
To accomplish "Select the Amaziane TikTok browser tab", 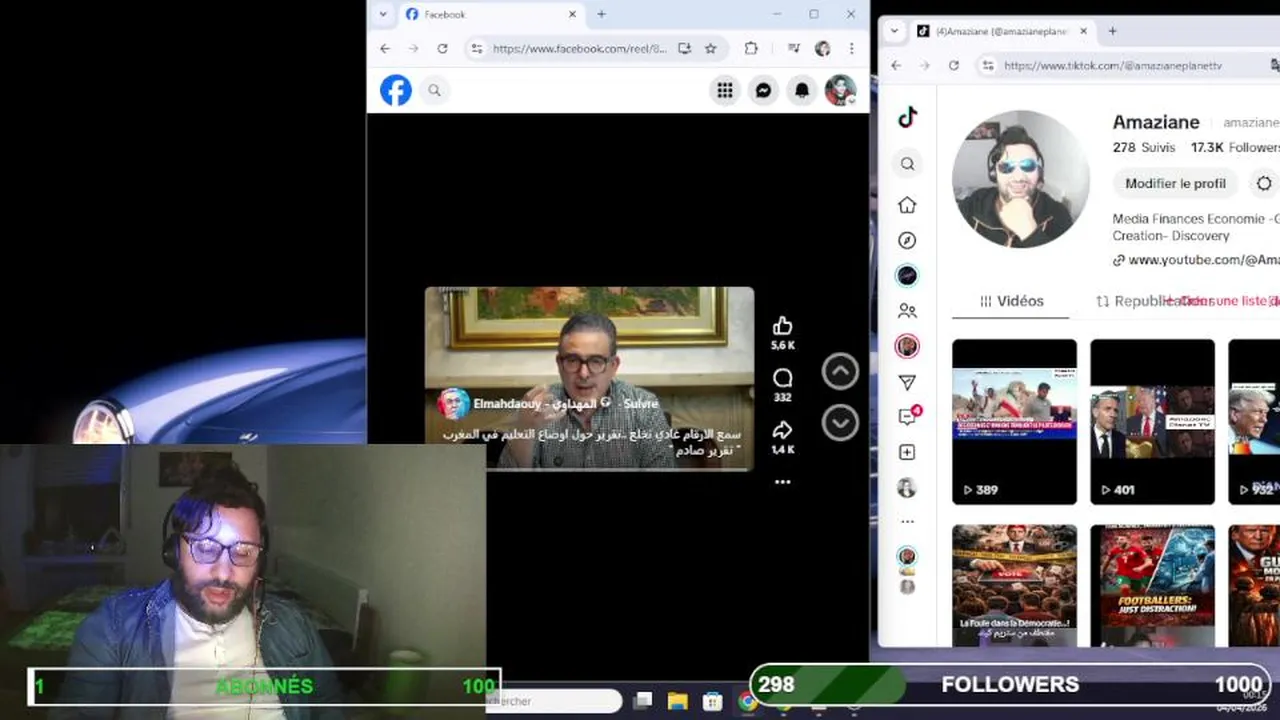I will click(1002, 31).
